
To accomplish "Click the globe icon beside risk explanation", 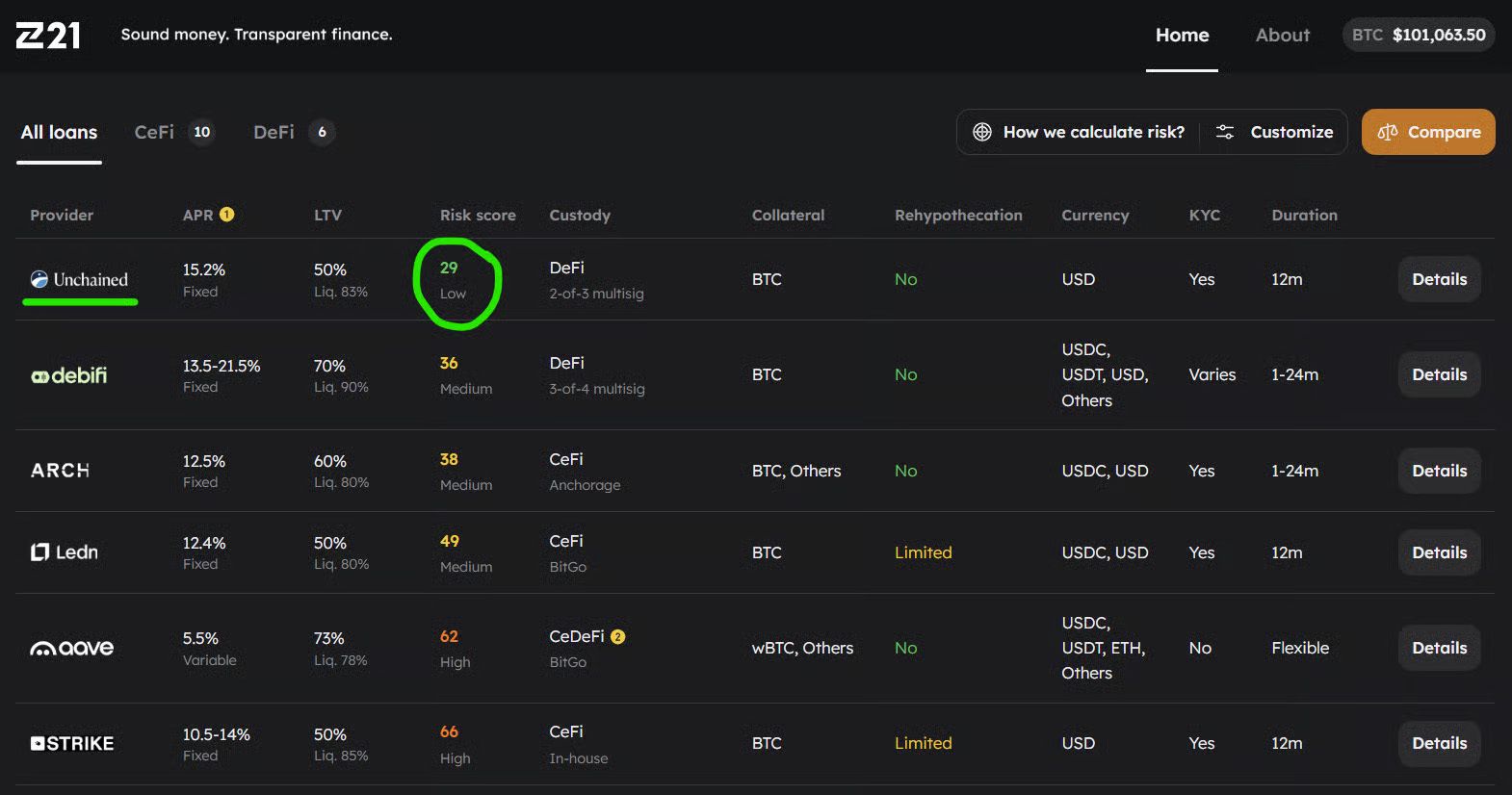I will pos(981,132).
